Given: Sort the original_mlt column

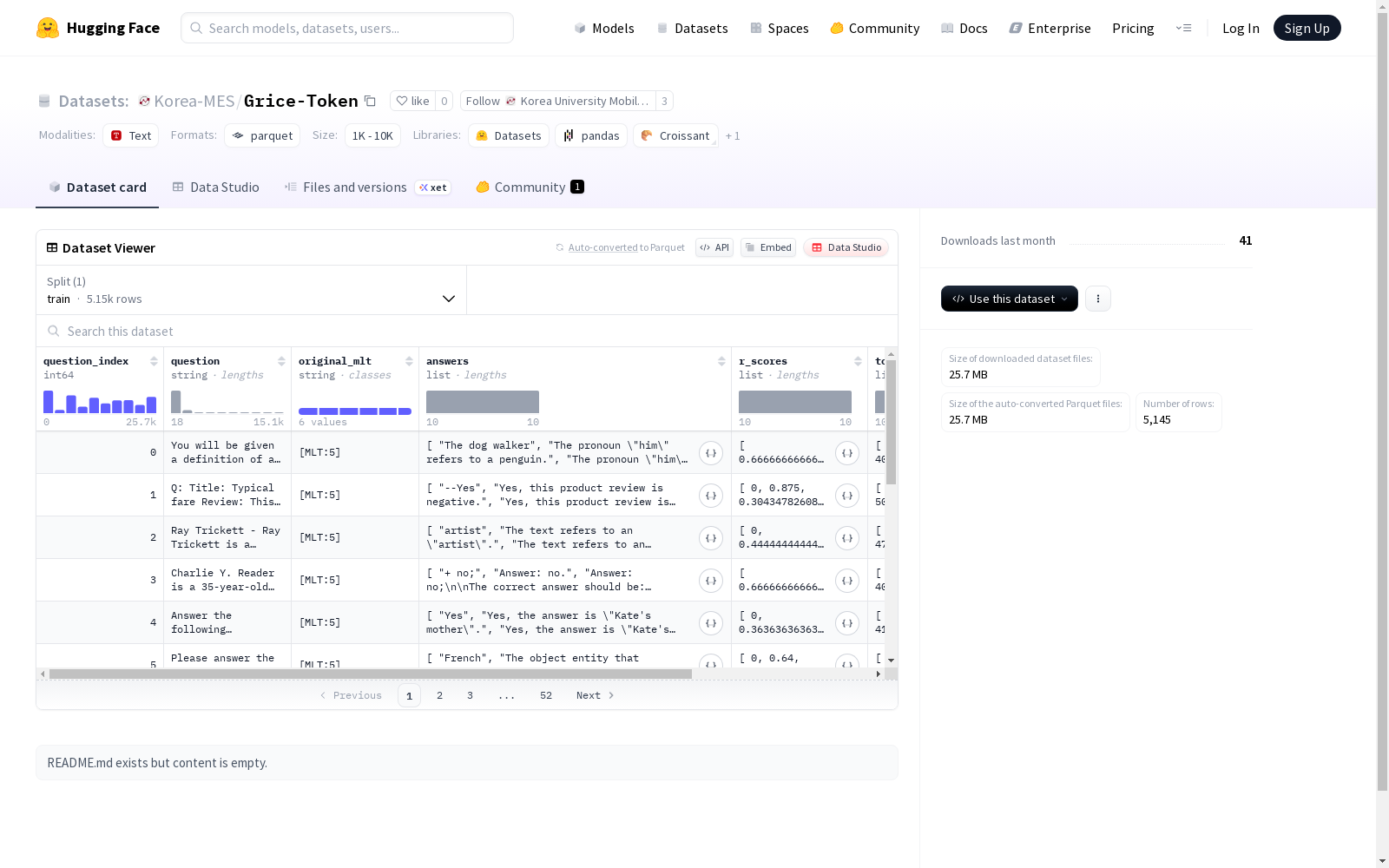Looking at the screenshot, I should tap(409, 361).
